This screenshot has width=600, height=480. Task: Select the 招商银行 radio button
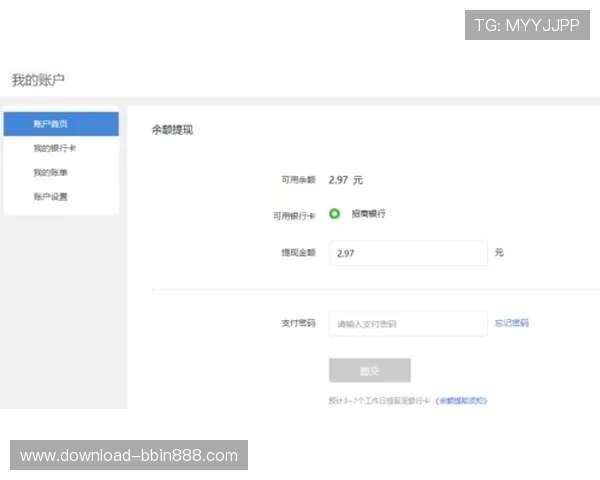[x=334, y=214]
